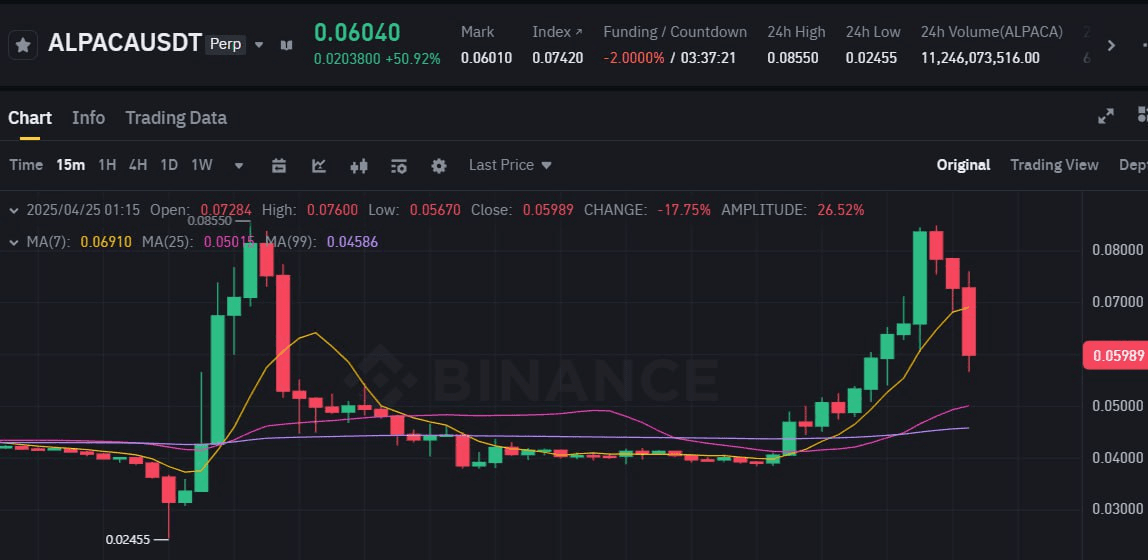1148x560 pixels.
Task: Select the 1H interval
Action: pyautogui.click(x=107, y=165)
